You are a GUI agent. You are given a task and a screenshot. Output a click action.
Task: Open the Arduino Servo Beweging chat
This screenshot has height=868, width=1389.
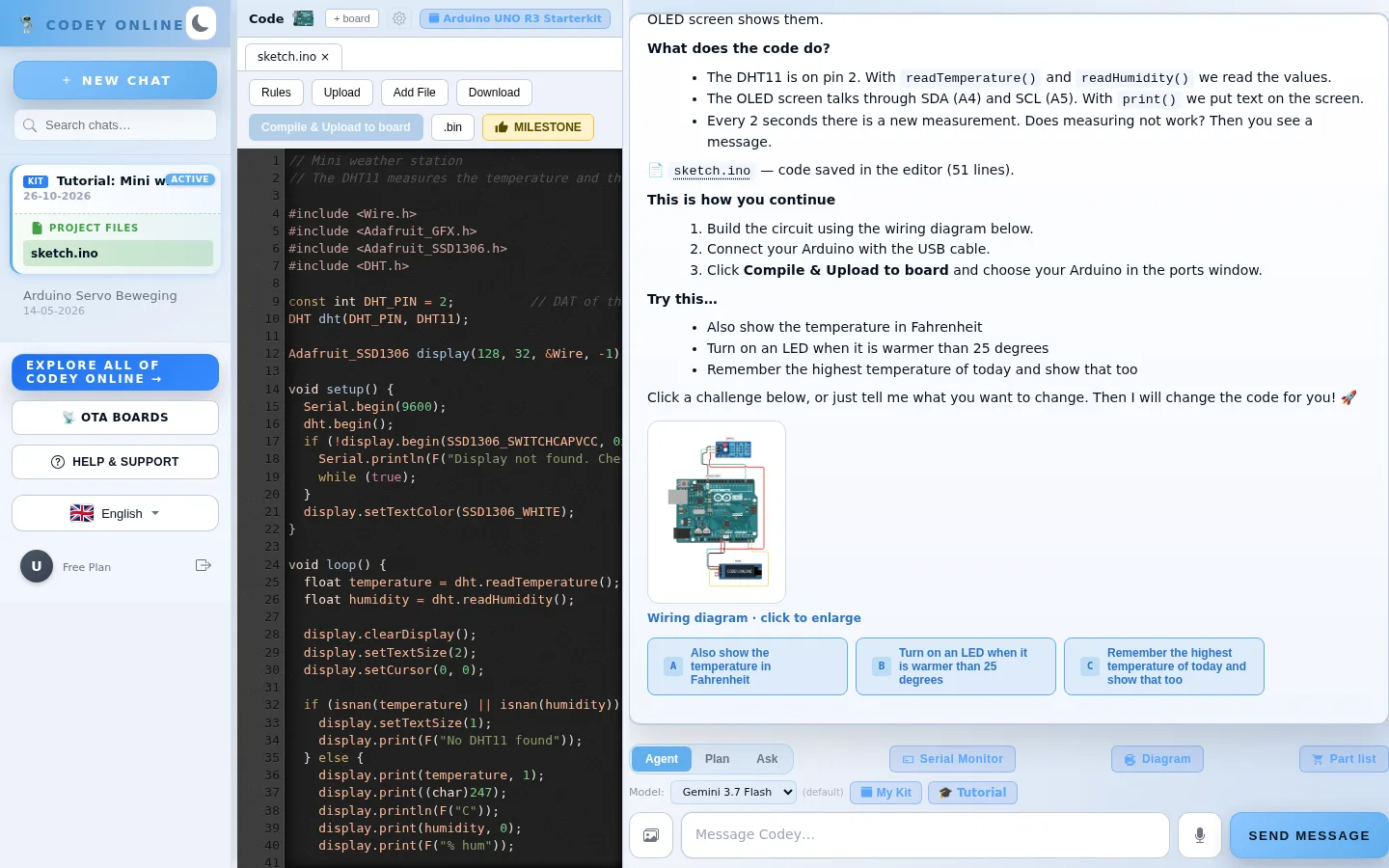click(115, 302)
